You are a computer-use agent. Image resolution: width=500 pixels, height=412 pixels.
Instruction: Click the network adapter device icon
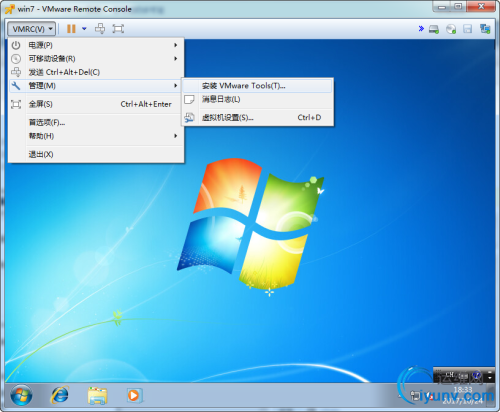tap(485, 29)
